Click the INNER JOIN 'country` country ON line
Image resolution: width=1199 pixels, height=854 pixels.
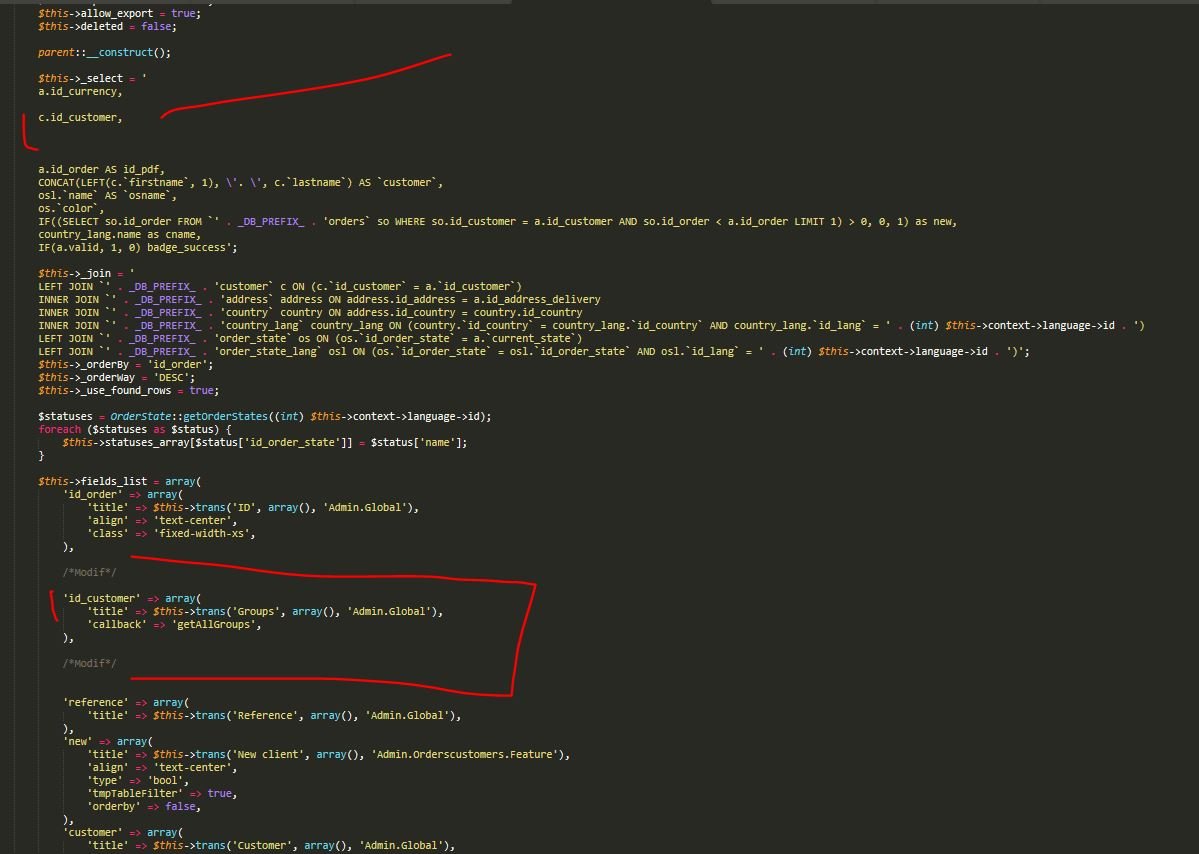click(310, 313)
